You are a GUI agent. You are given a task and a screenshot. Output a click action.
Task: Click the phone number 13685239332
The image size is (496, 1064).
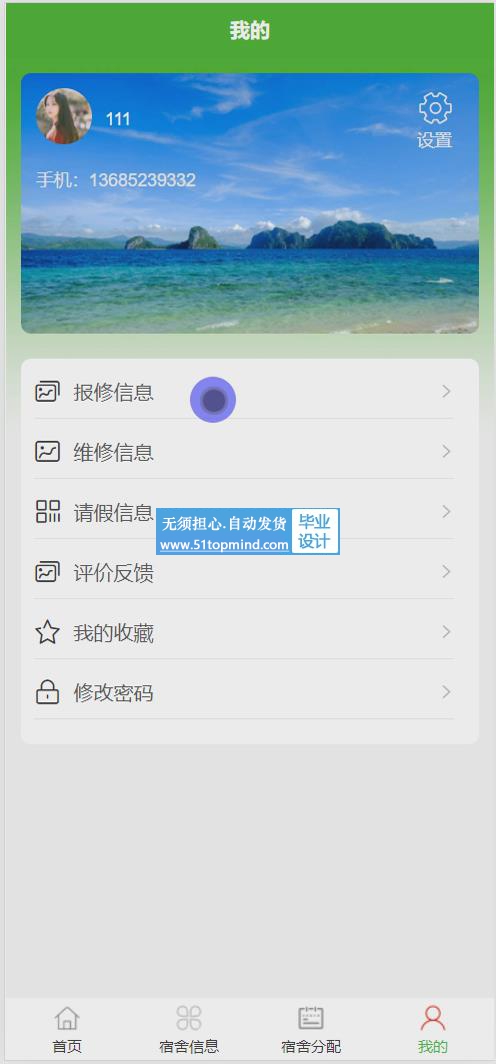click(142, 180)
